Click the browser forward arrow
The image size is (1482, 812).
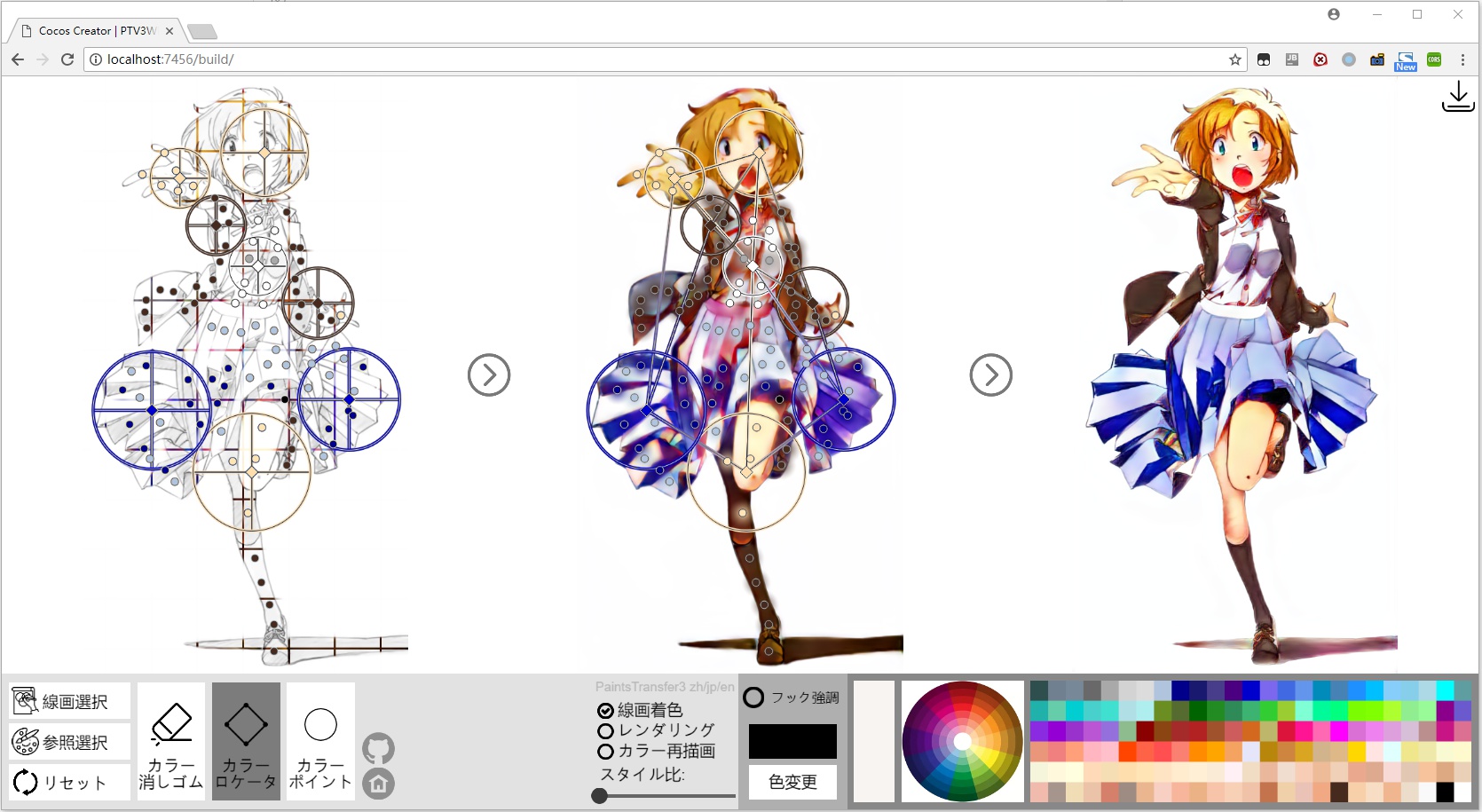(x=43, y=59)
